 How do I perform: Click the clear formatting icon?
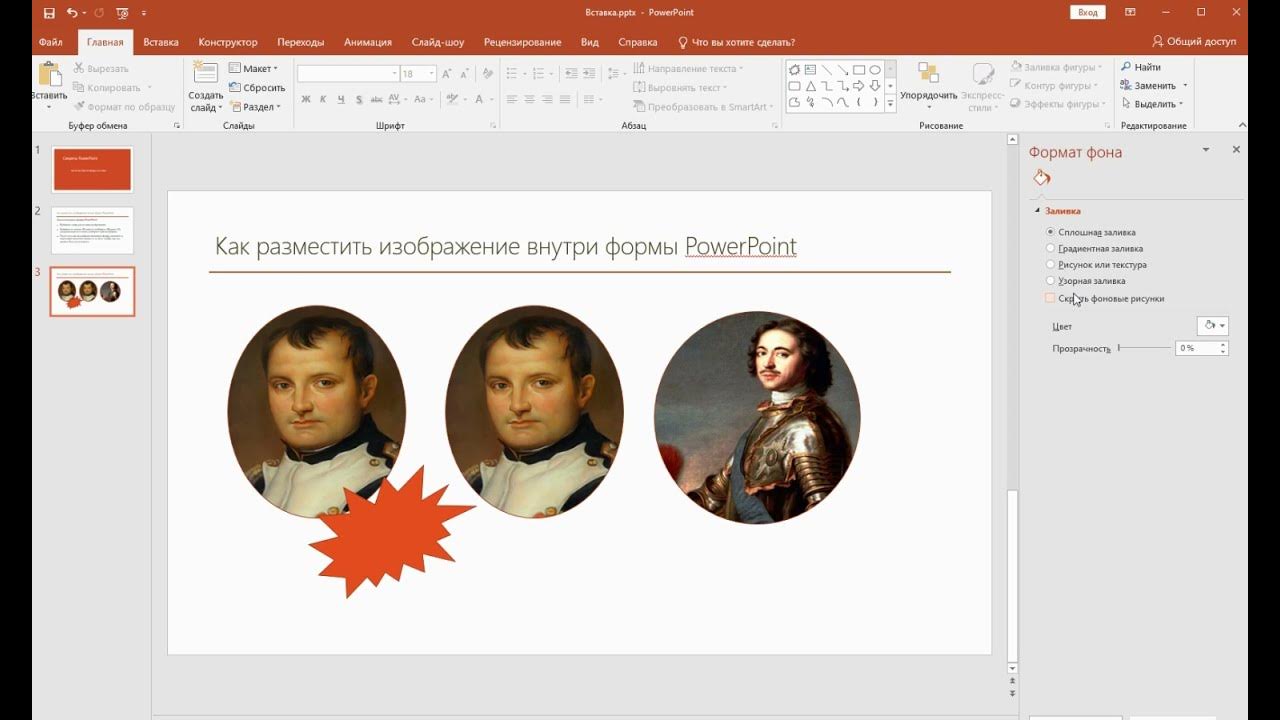pos(488,73)
